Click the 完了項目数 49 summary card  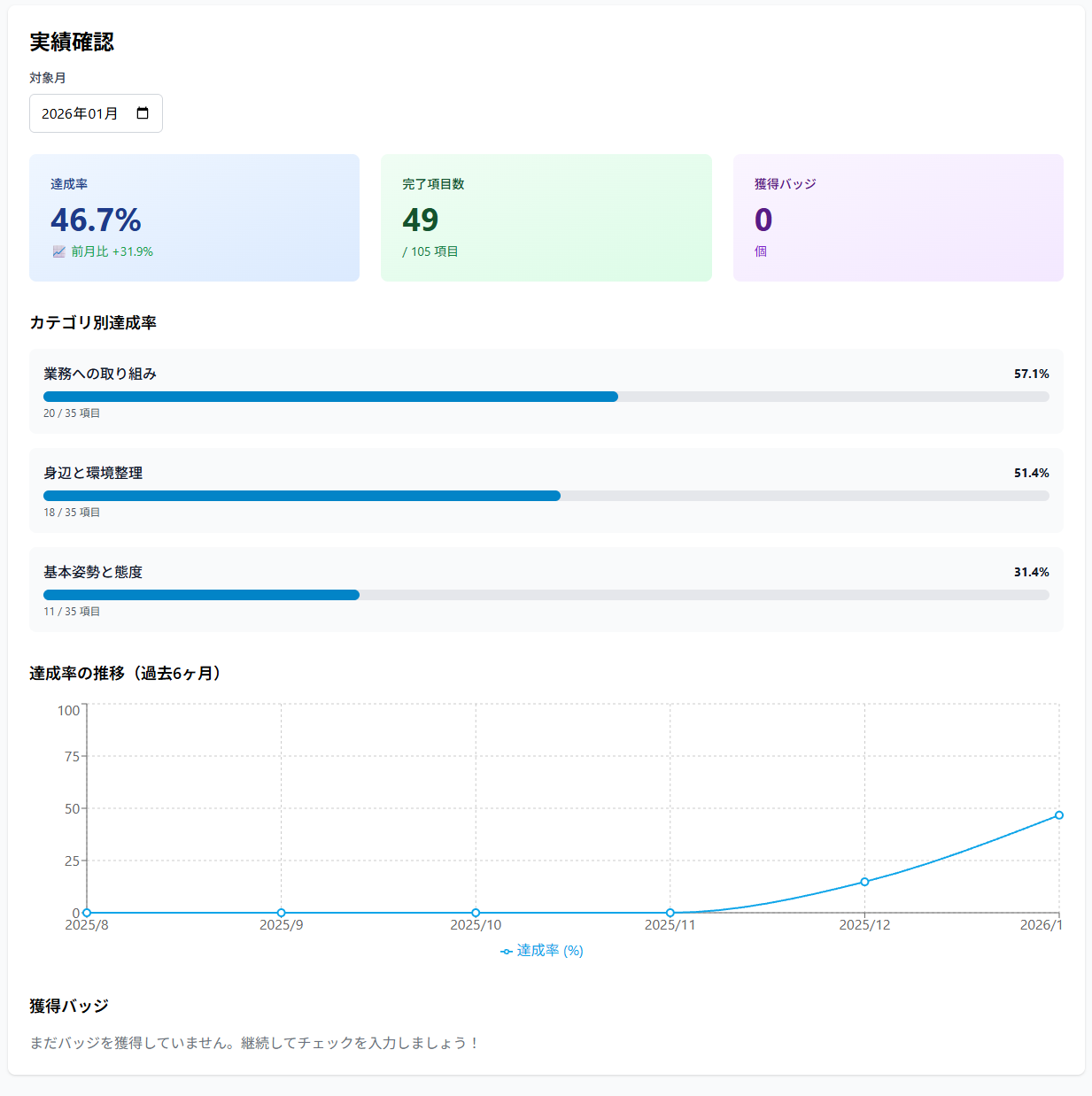point(546,218)
